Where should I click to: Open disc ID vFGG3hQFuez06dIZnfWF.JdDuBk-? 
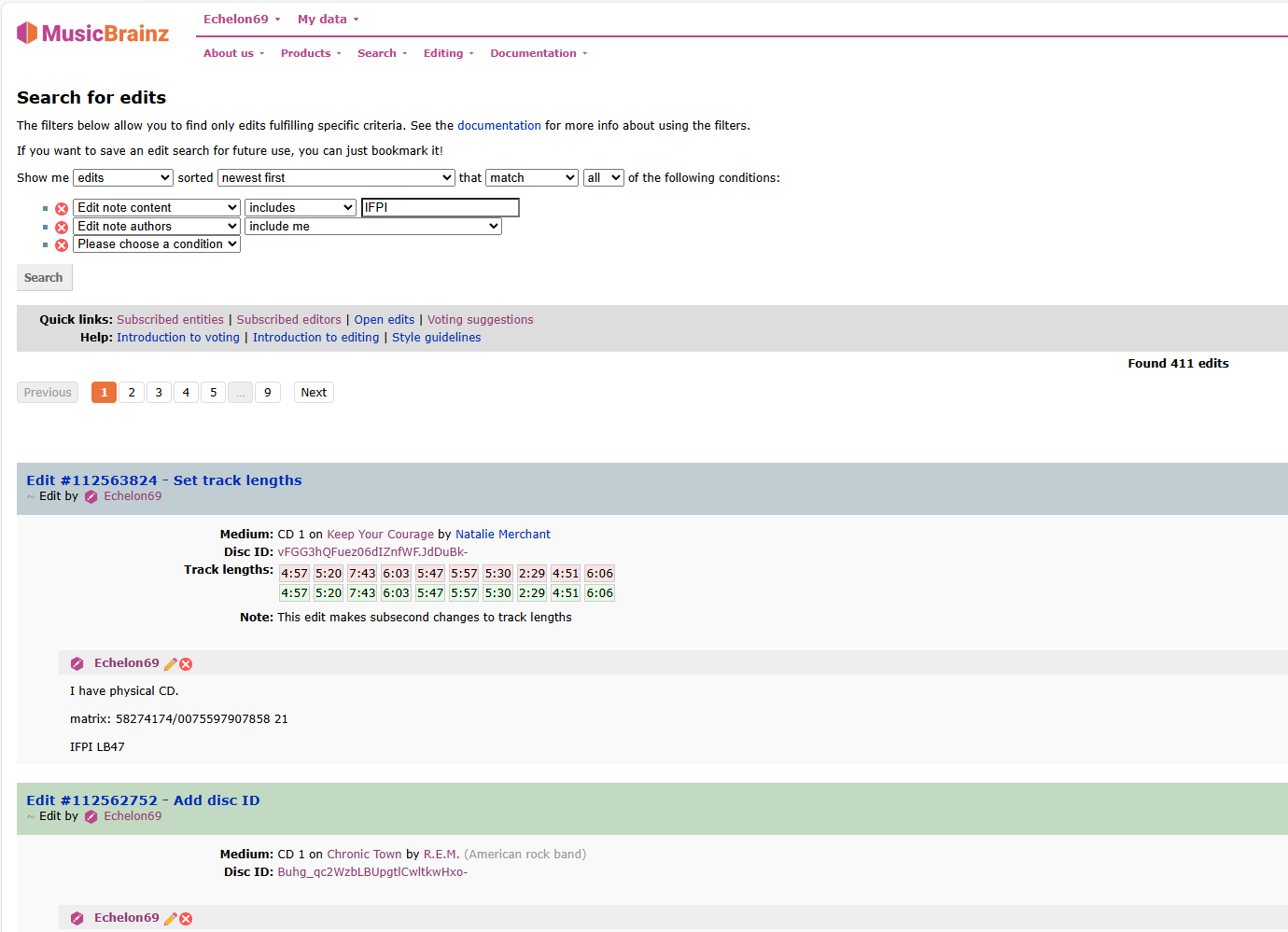pyautogui.click(x=372, y=552)
